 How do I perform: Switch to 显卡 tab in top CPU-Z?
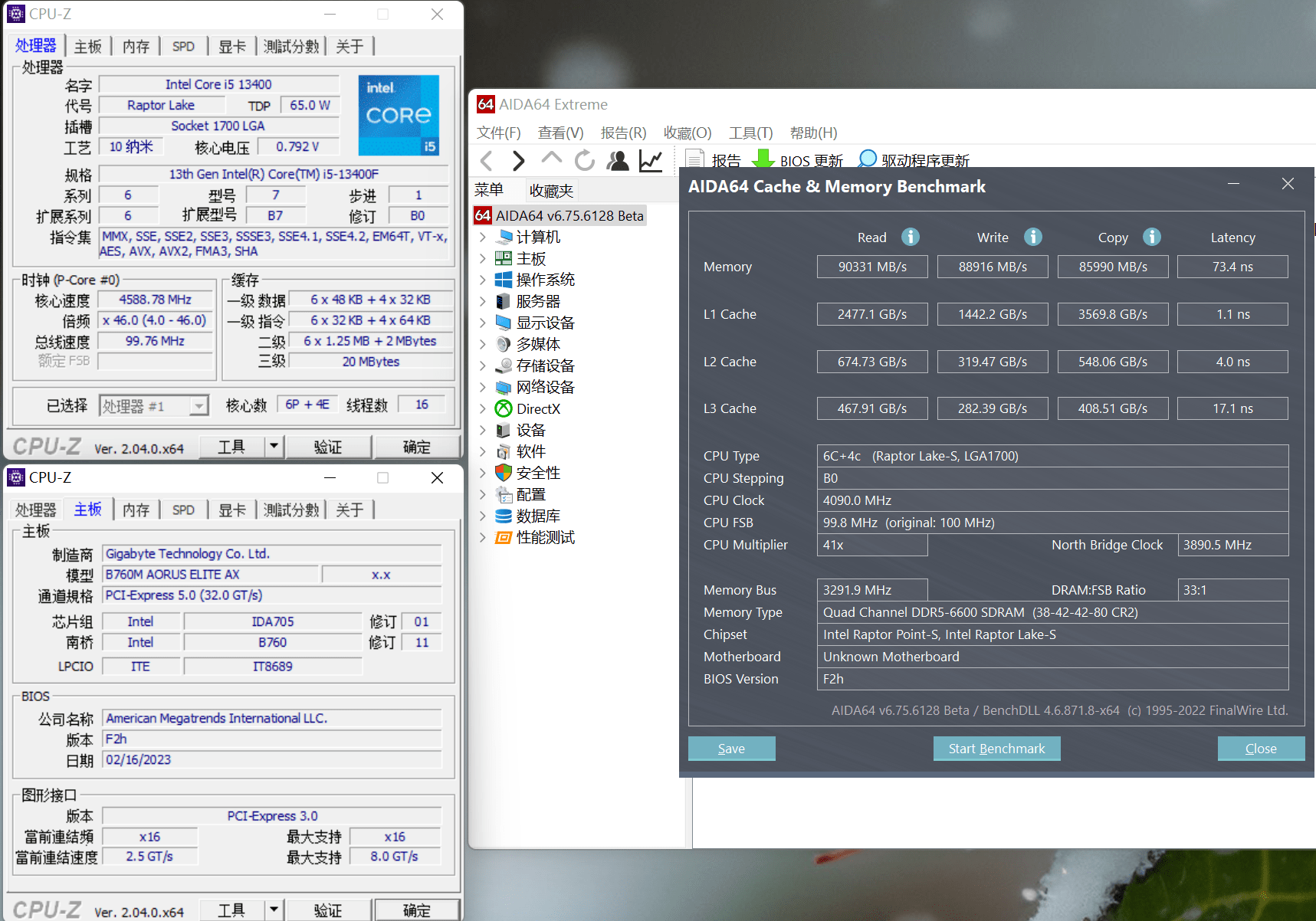[231, 46]
